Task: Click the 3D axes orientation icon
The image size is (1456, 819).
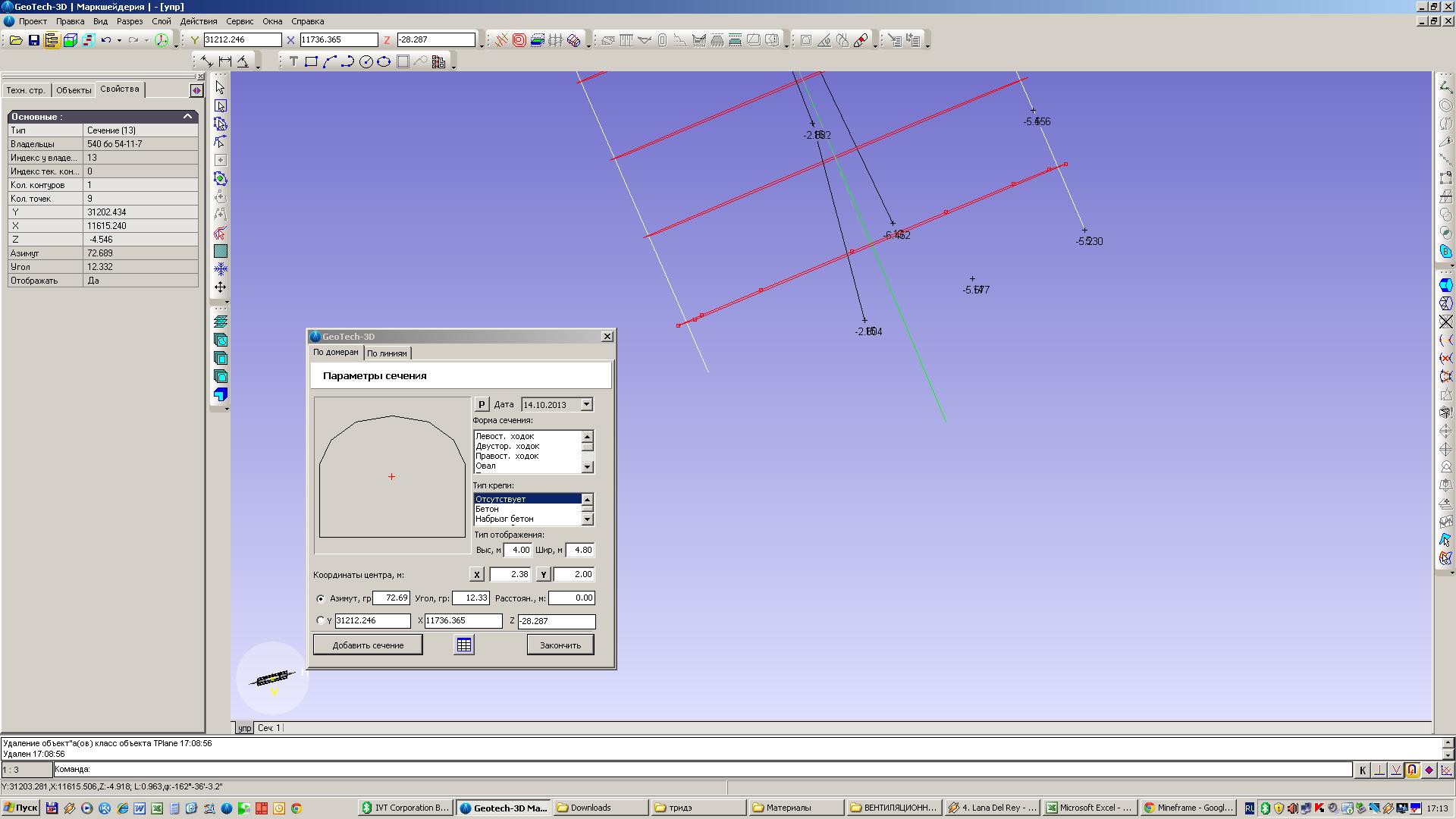Action: pyautogui.click(x=162, y=40)
